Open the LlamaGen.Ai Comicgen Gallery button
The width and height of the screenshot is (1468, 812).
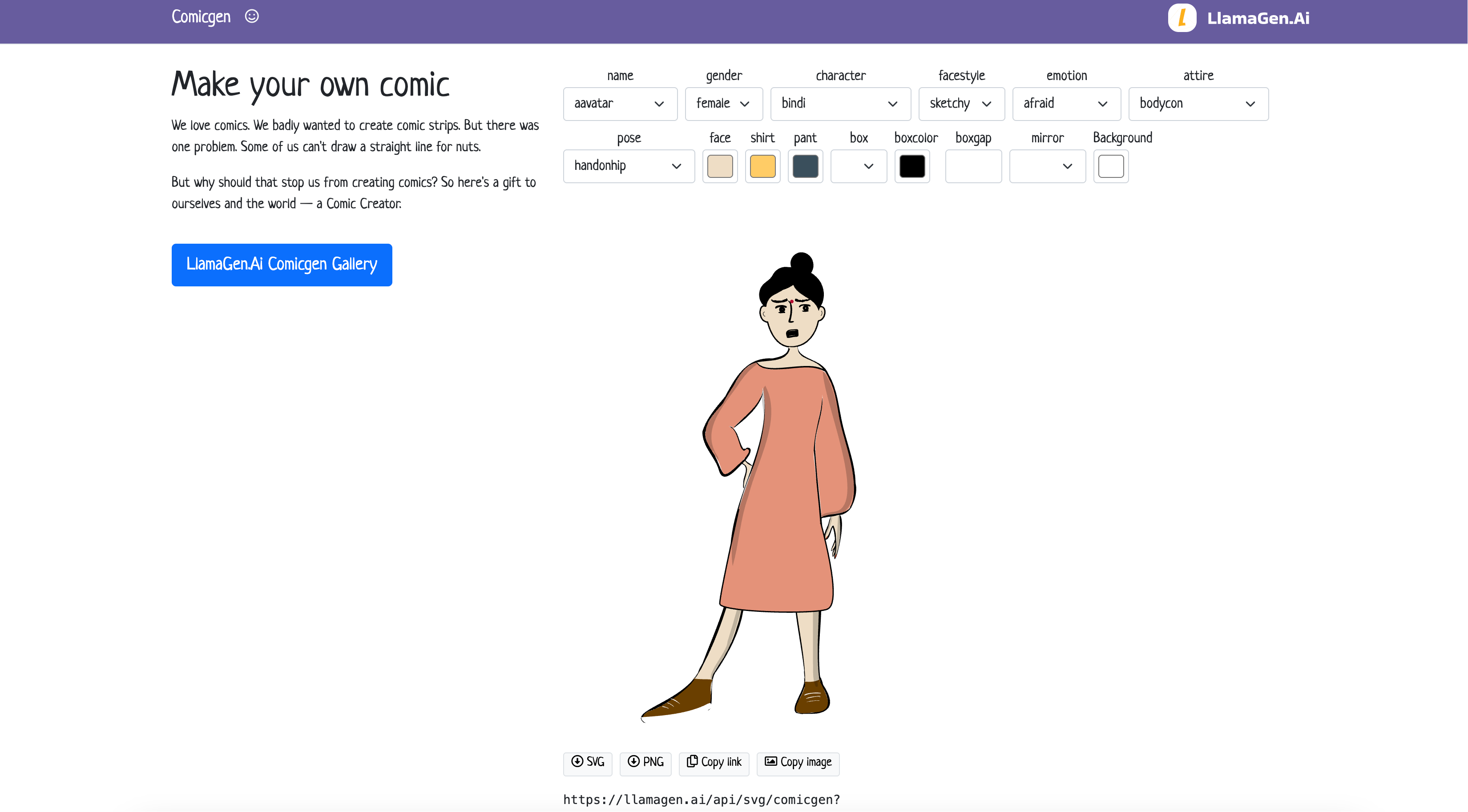click(282, 265)
